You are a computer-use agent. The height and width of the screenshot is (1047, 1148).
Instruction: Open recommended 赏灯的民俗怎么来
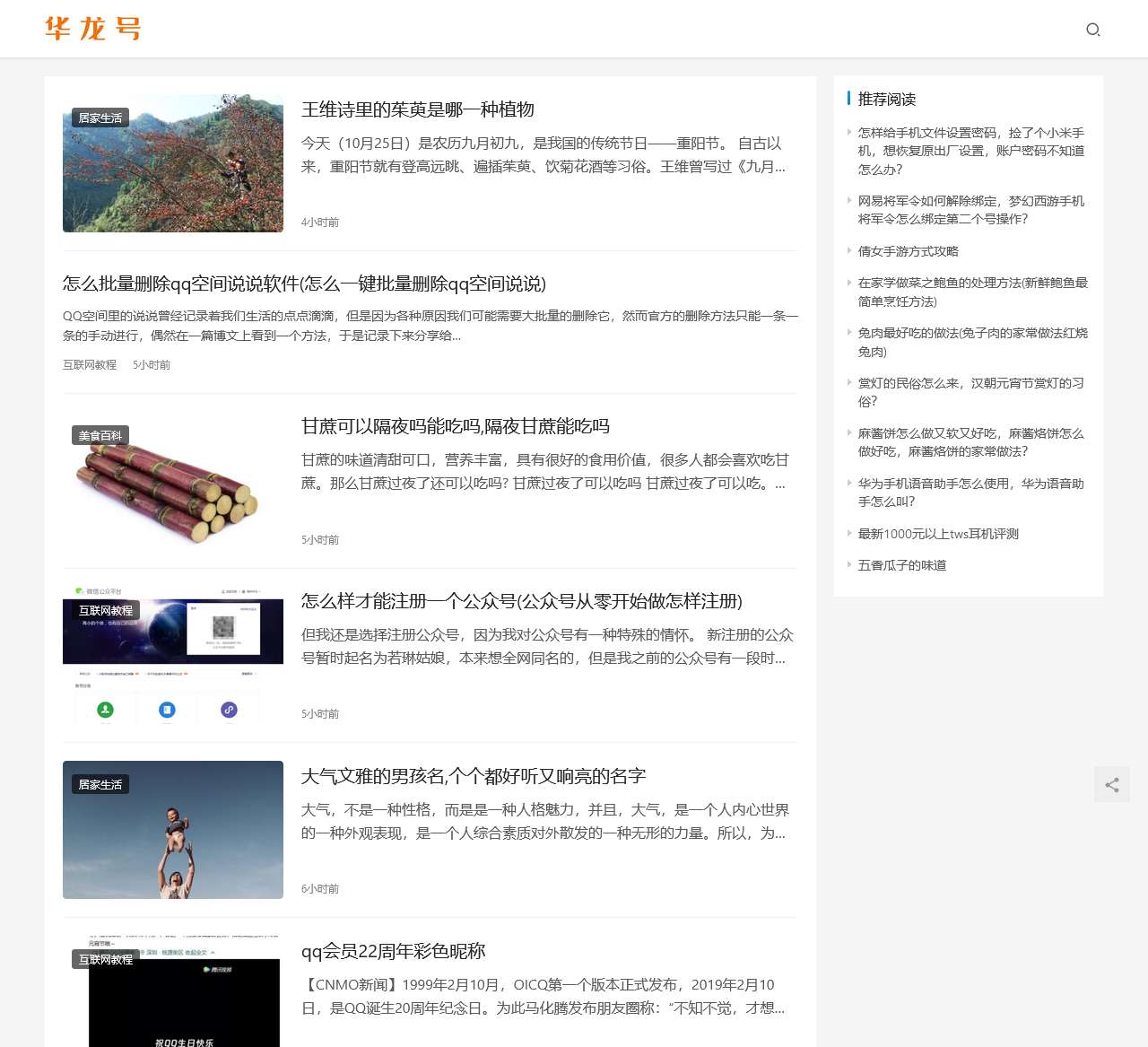tap(971, 392)
